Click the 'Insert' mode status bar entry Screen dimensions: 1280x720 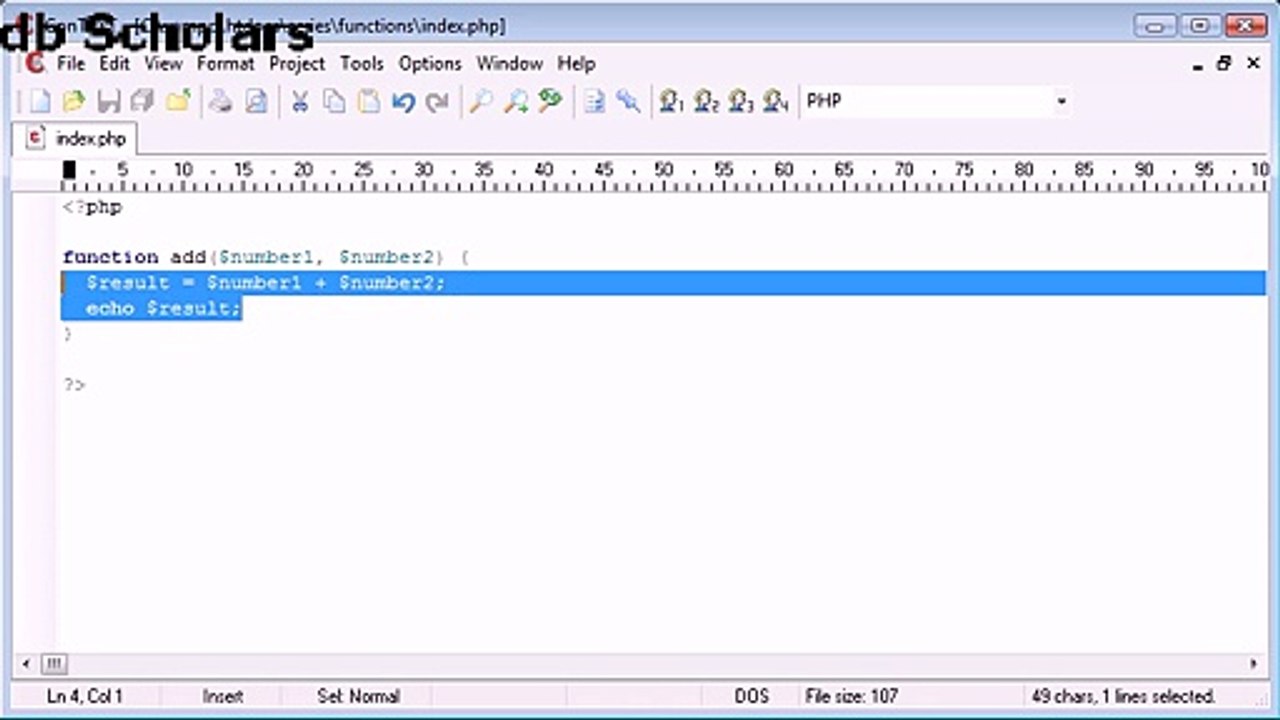pos(223,696)
